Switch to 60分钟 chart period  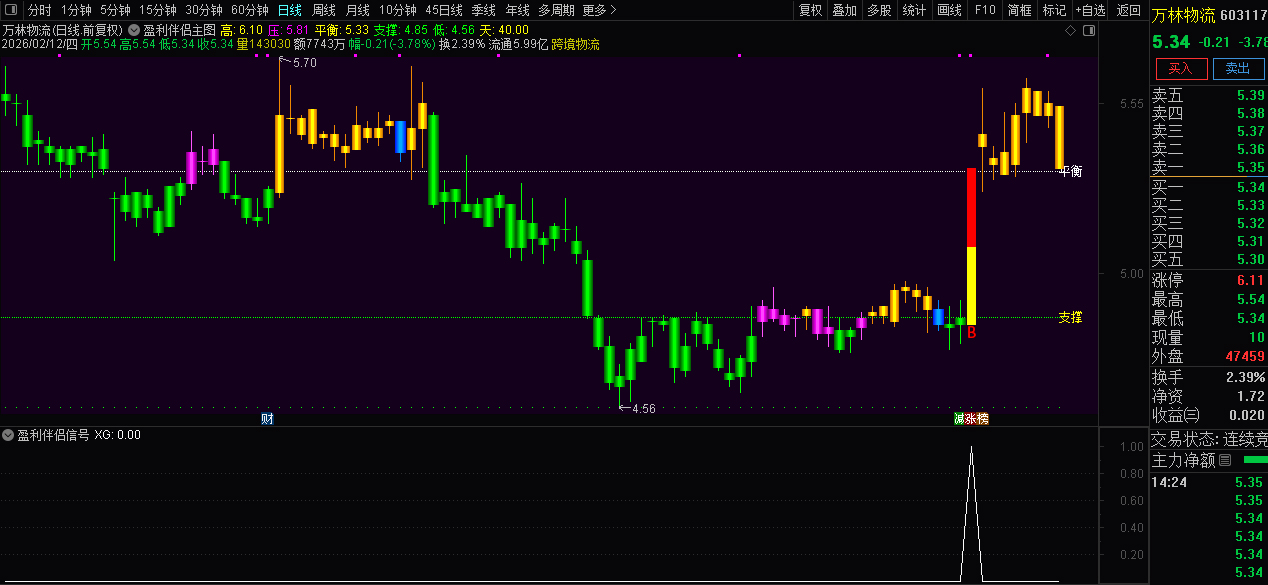250,10
